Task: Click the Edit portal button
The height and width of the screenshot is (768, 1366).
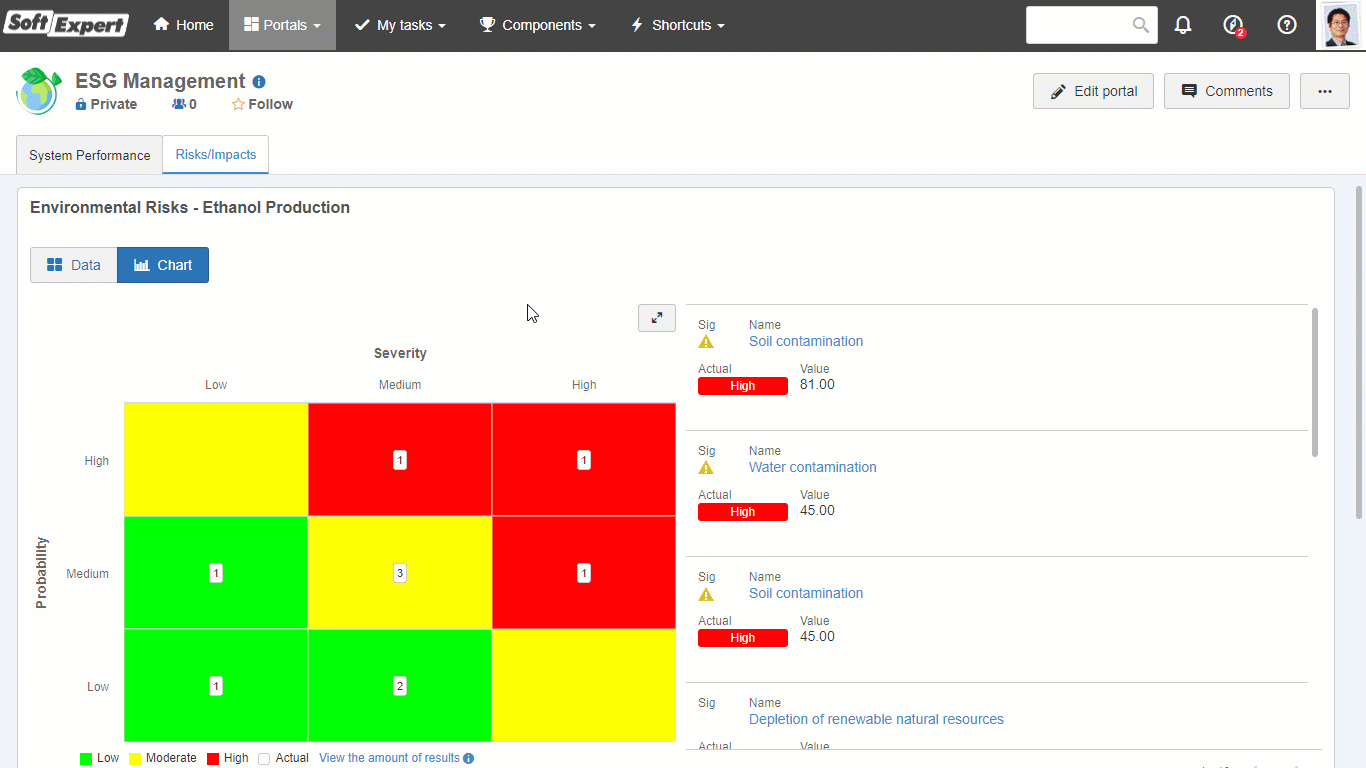Action: tap(1093, 91)
